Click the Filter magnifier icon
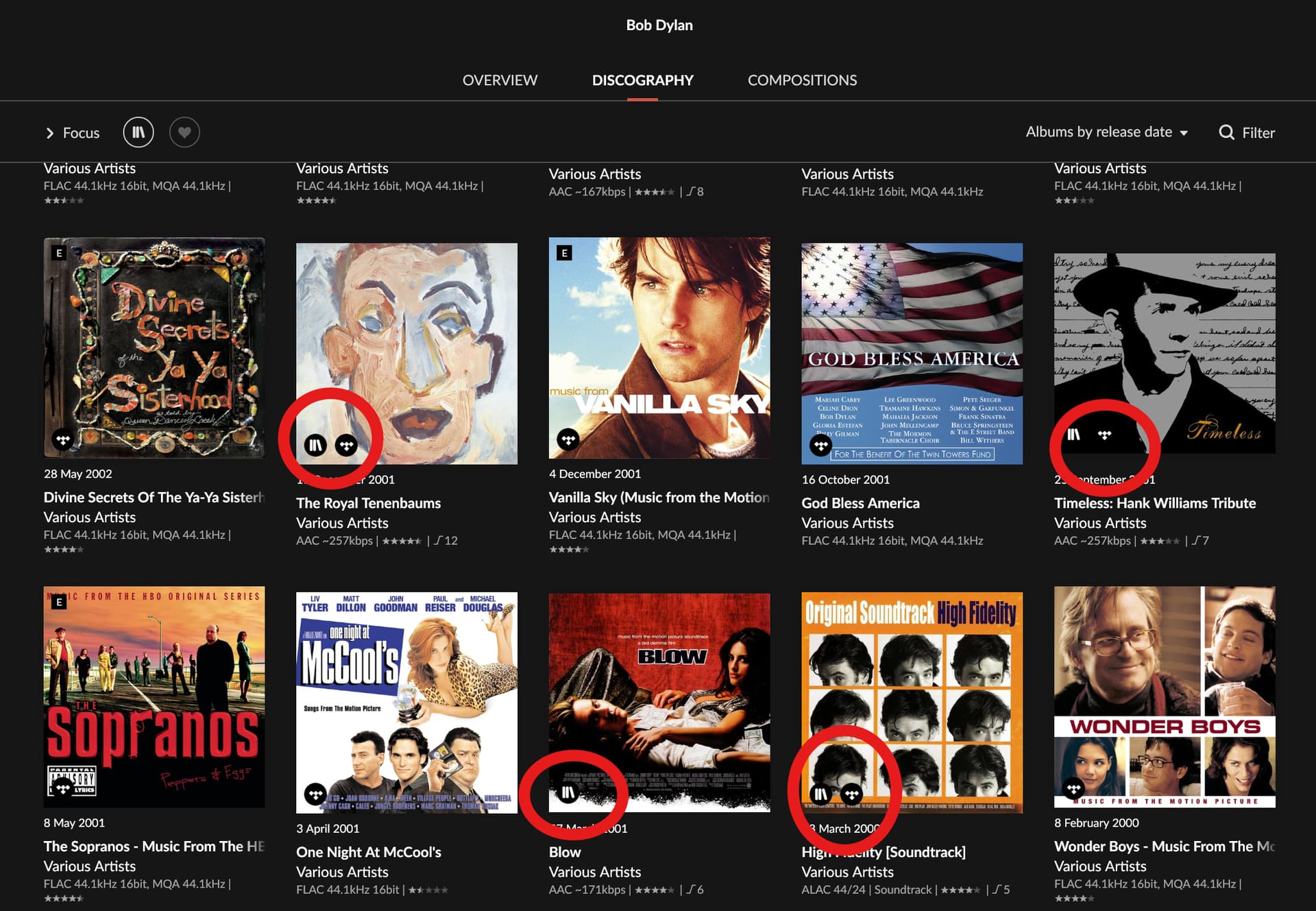The height and width of the screenshot is (911, 1316). pyautogui.click(x=1226, y=132)
